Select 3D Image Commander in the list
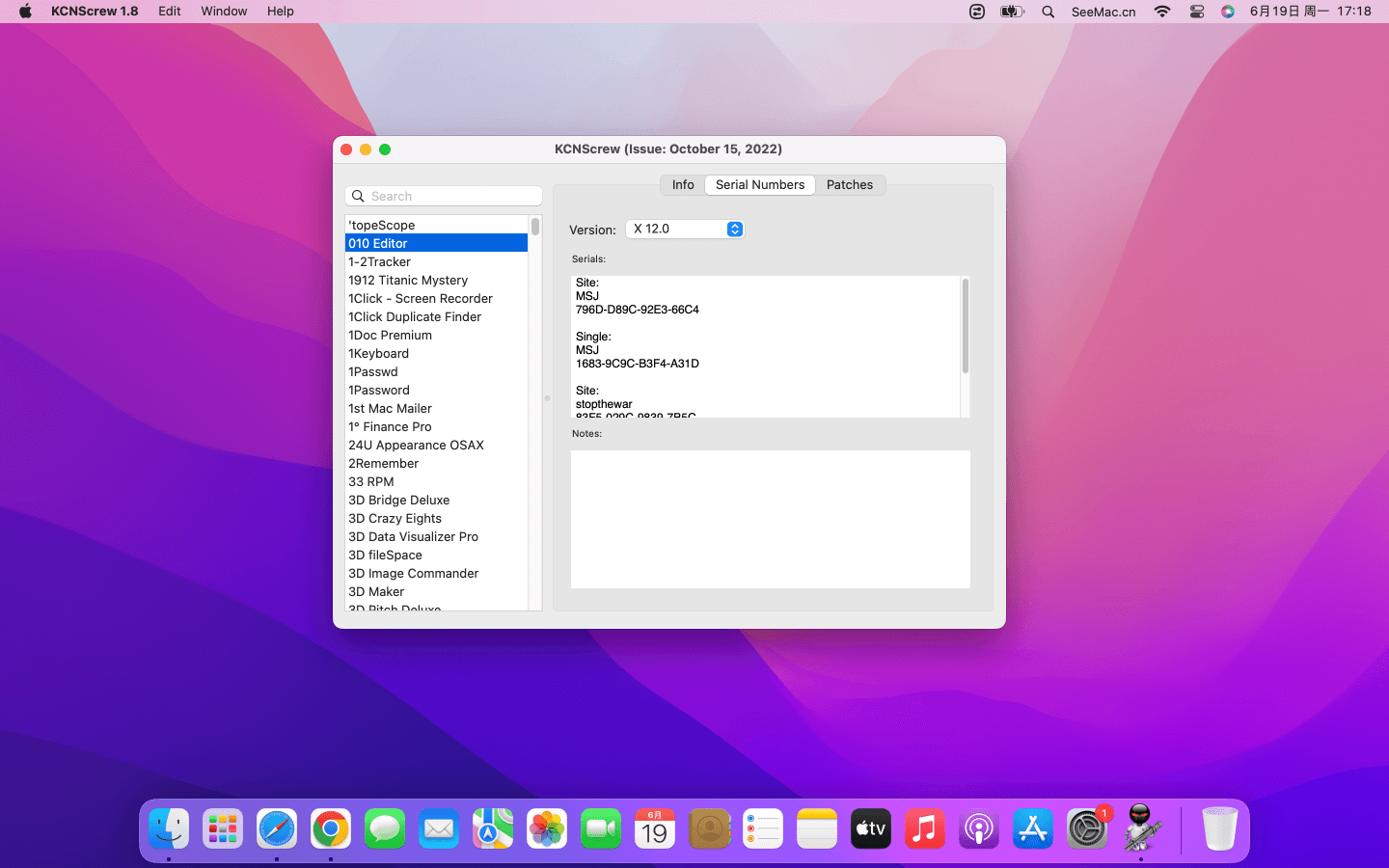This screenshot has height=868, width=1389. click(x=413, y=574)
